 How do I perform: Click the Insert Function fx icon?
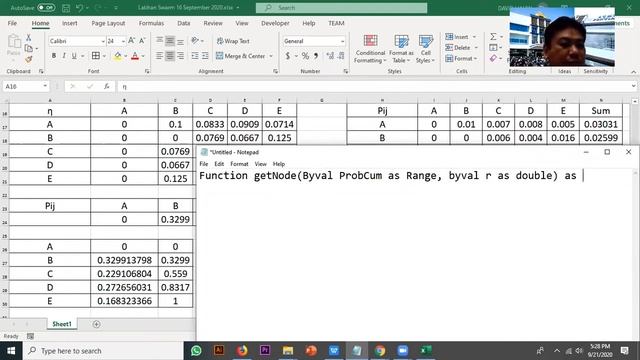pos(107,87)
